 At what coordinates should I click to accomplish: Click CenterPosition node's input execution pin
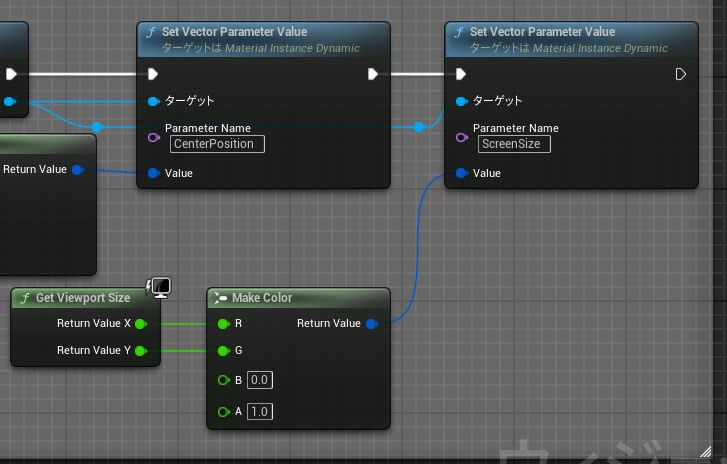click(153, 74)
